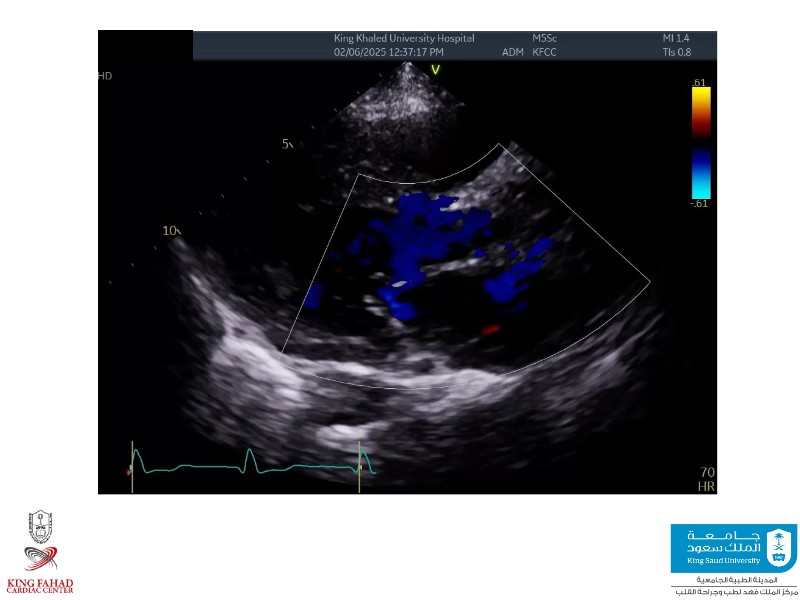This screenshot has height=600, width=800.
Task: Click the V probe orientation marker
Action: (435, 69)
